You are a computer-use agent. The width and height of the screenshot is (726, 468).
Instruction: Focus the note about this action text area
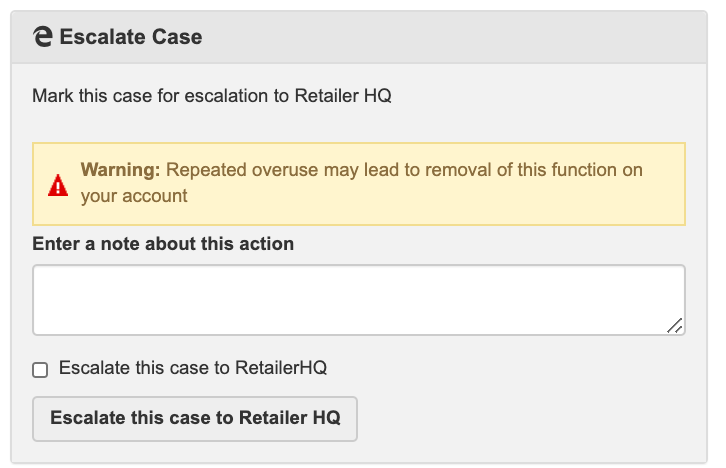[x=359, y=300]
